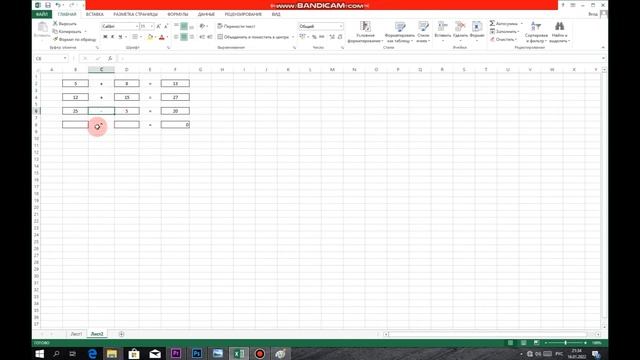Click the Paste (Вставить) clipboard icon
Viewport: 640px width, 360px height.
pos(42,28)
